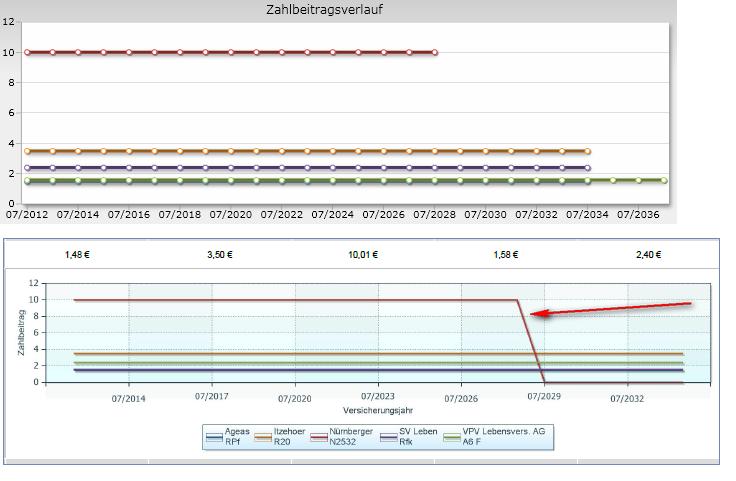Click the '3,50 €' price value
The height and width of the screenshot is (481, 736).
click(x=220, y=255)
